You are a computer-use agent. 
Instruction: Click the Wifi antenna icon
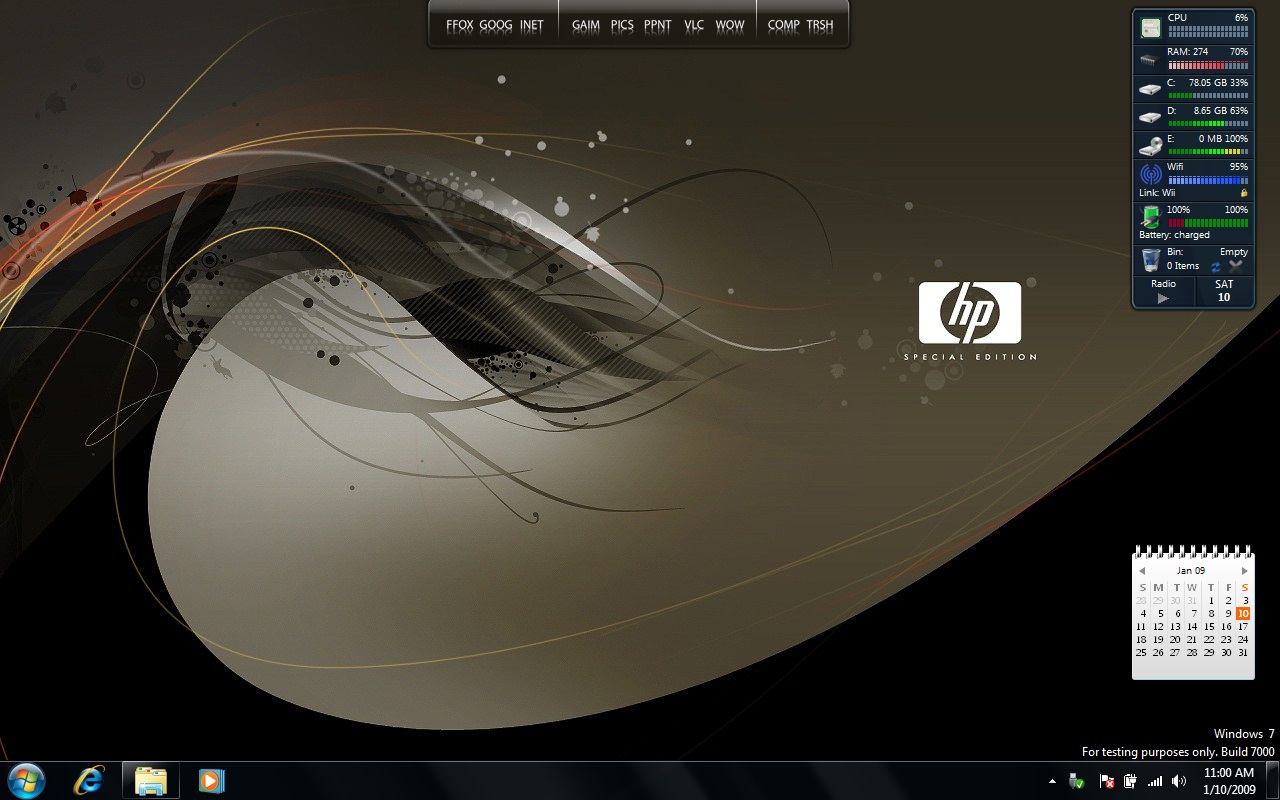[x=1151, y=175]
